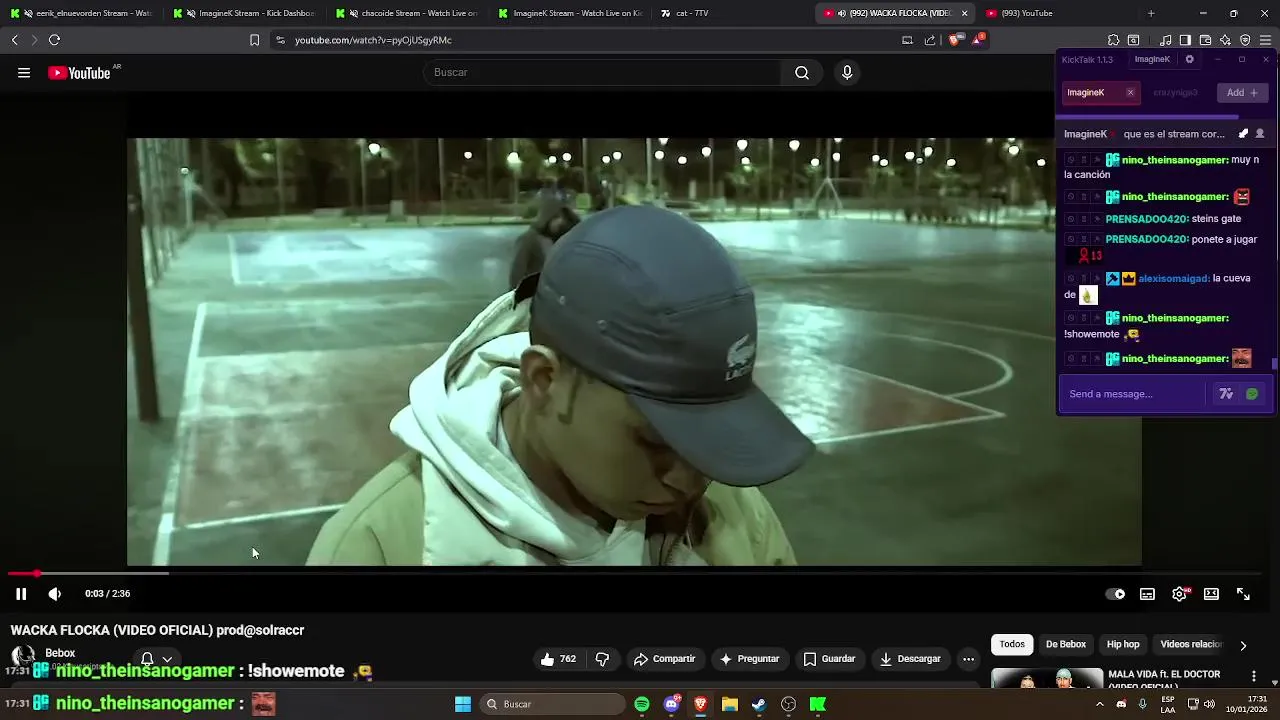This screenshot has width=1280, height=720.
Task: Switch to cat - 7TV browser tab
Action: [x=732, y=13]
